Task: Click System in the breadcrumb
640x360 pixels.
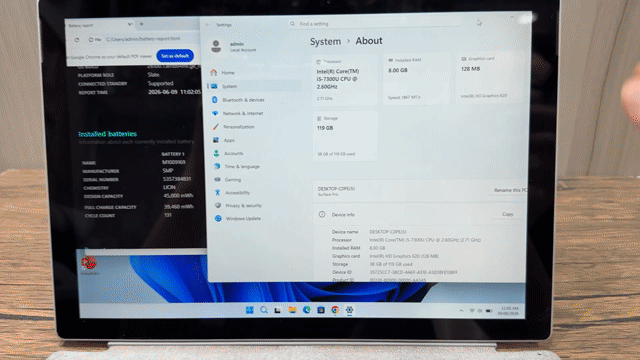Action: pos(325,41)
